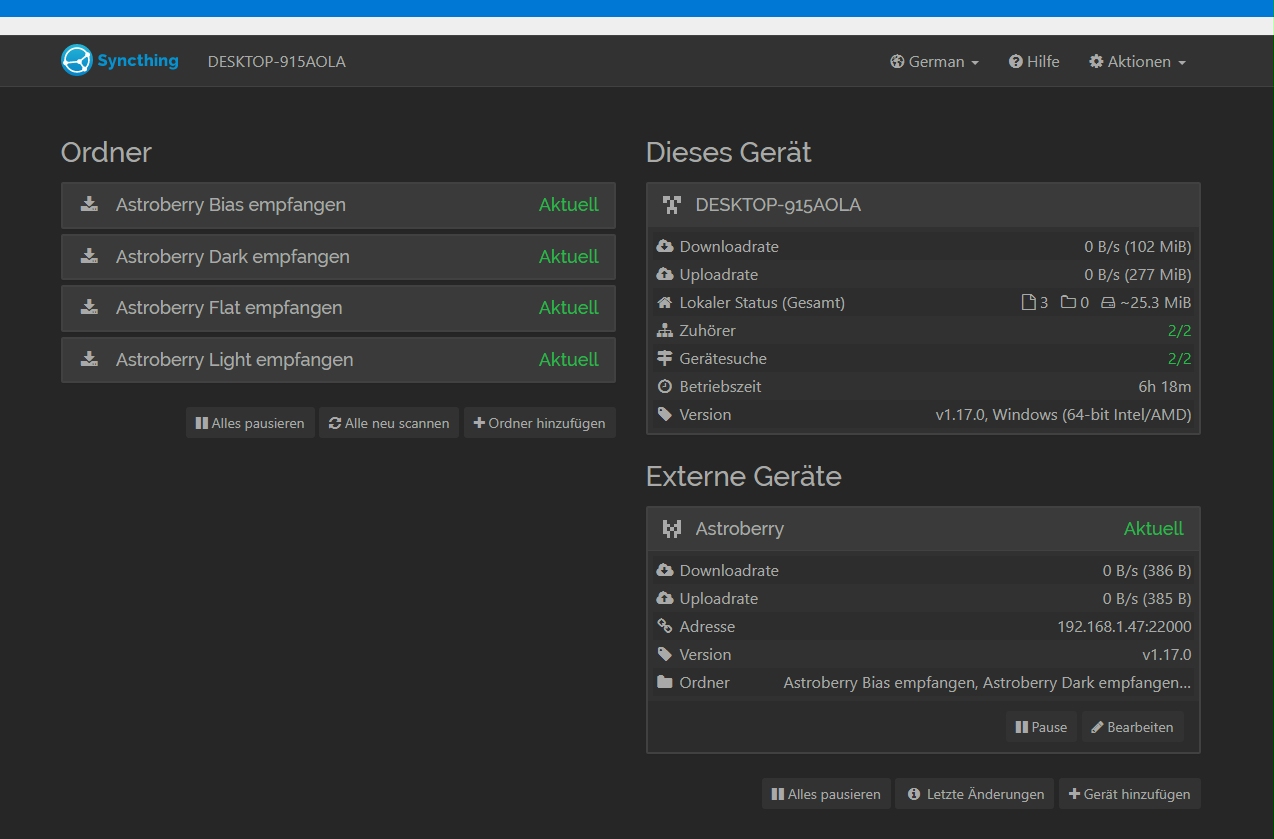1274x839 pixels.
Task: Click the Syncthing logo icon
Action: 76,60
